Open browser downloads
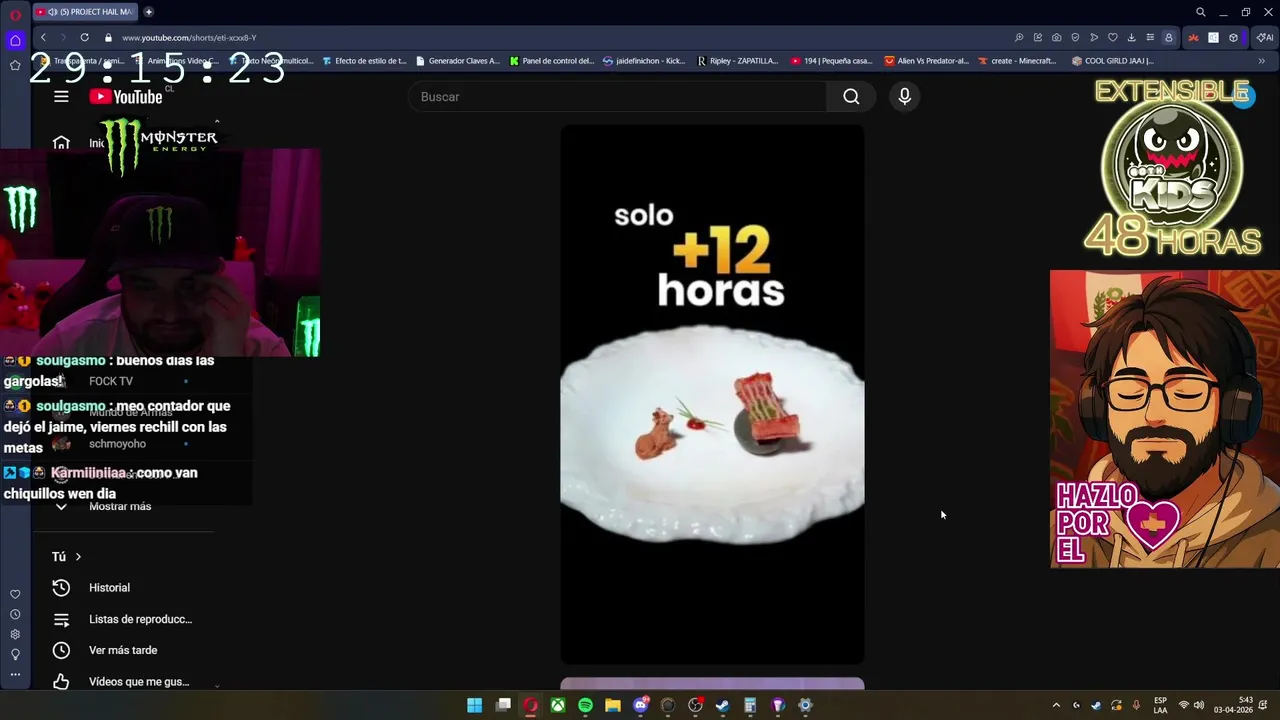The height and width of the screenshot is (720, 1280). tap(1131, 38)
